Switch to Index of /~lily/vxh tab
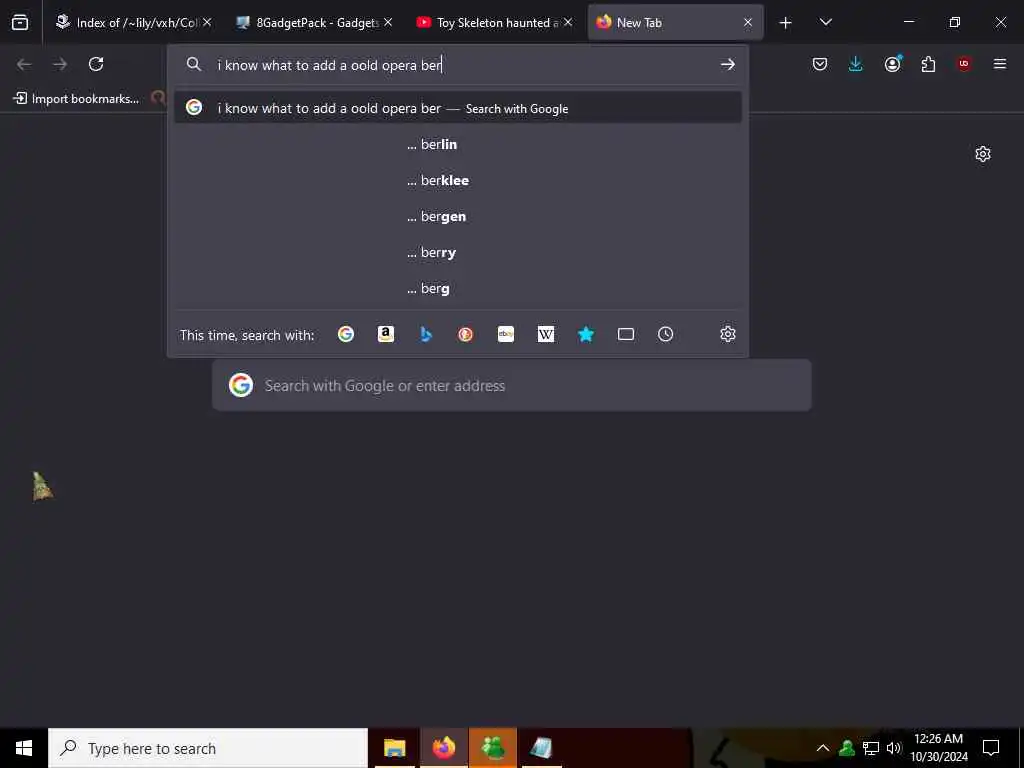Image resolution: width=1024 pixels, height=768 pixels. click(x=127, y=22)
